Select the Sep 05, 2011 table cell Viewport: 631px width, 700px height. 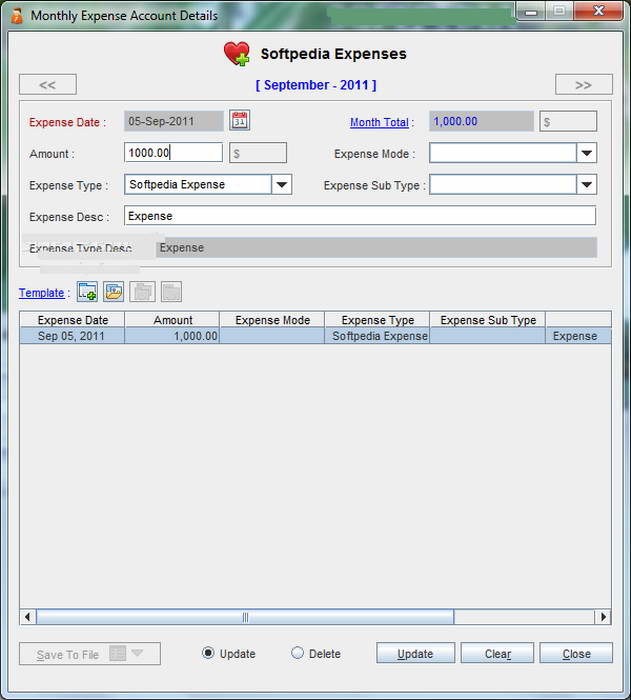[x=72, y=336]
